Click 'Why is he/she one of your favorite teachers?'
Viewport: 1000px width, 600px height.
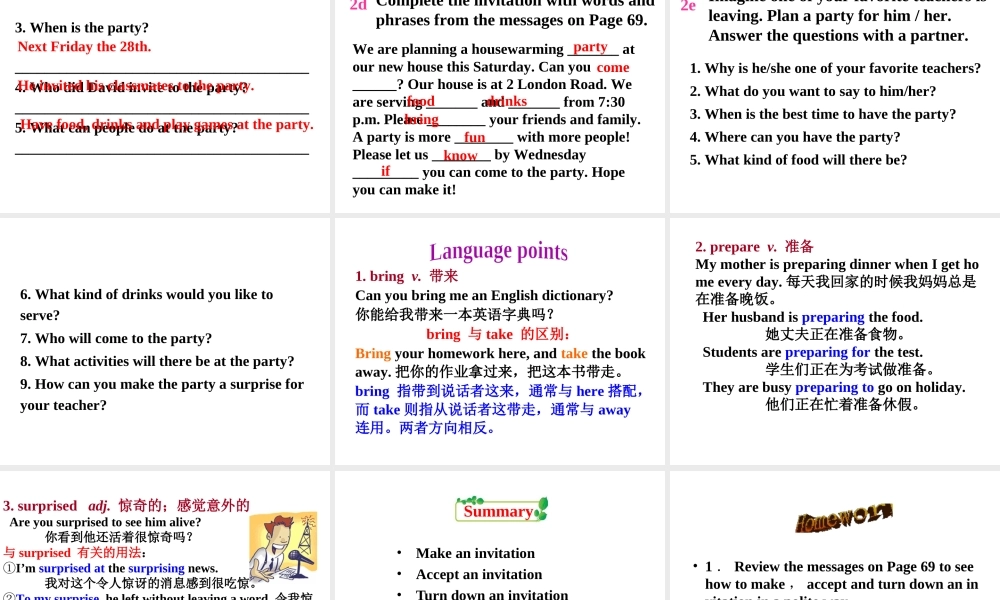(835, 68)
